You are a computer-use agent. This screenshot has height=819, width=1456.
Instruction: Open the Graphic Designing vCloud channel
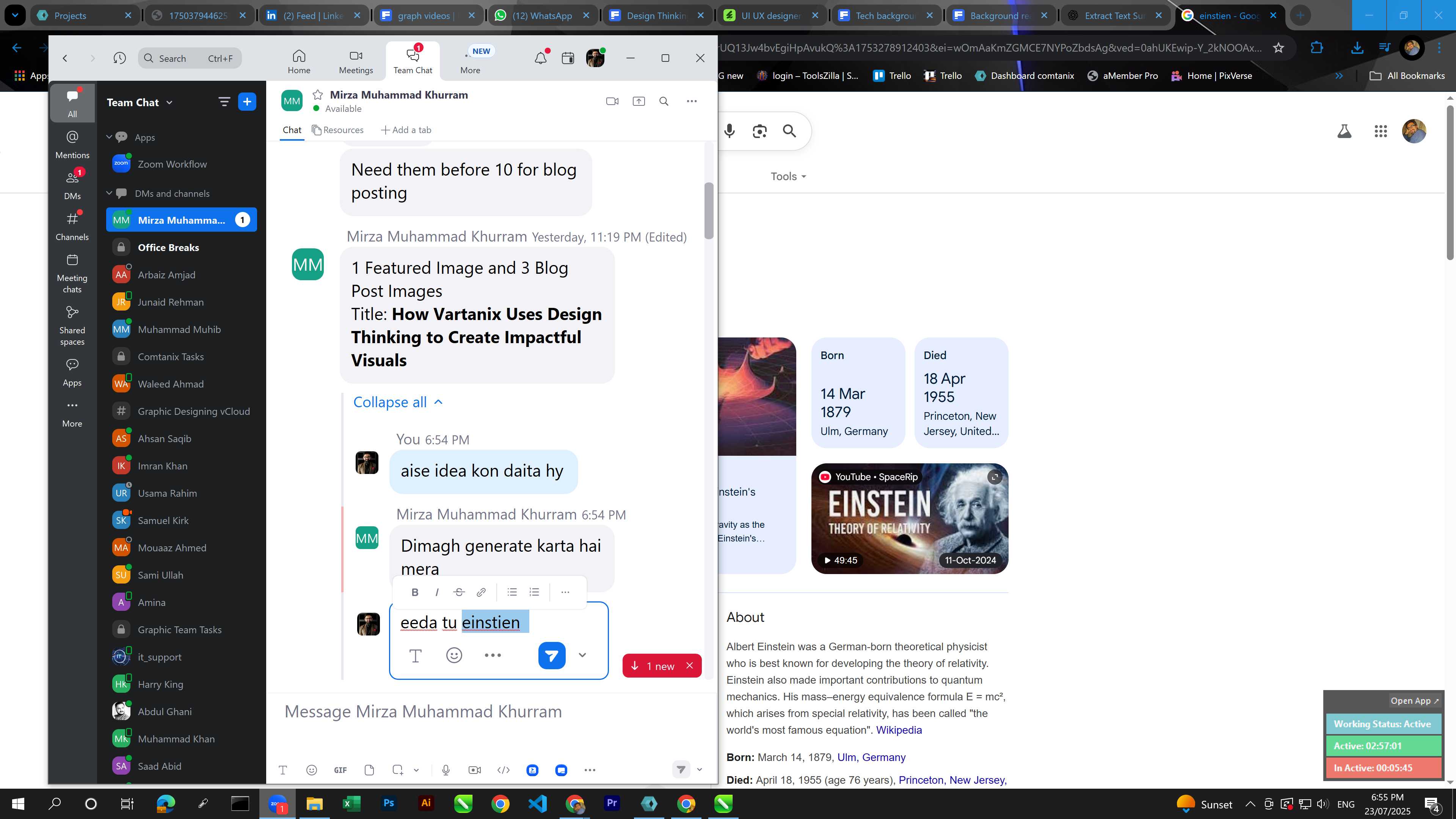182,411
